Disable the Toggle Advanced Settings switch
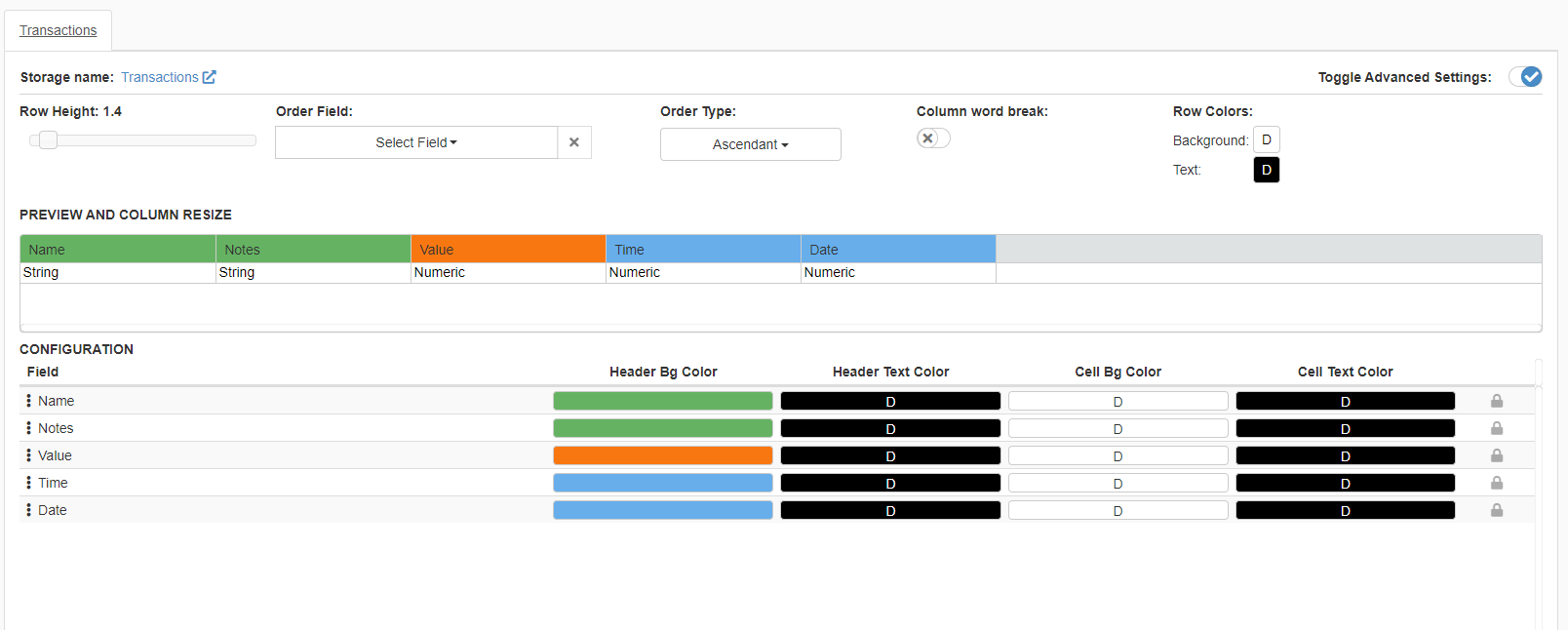 pos(1525,77)
